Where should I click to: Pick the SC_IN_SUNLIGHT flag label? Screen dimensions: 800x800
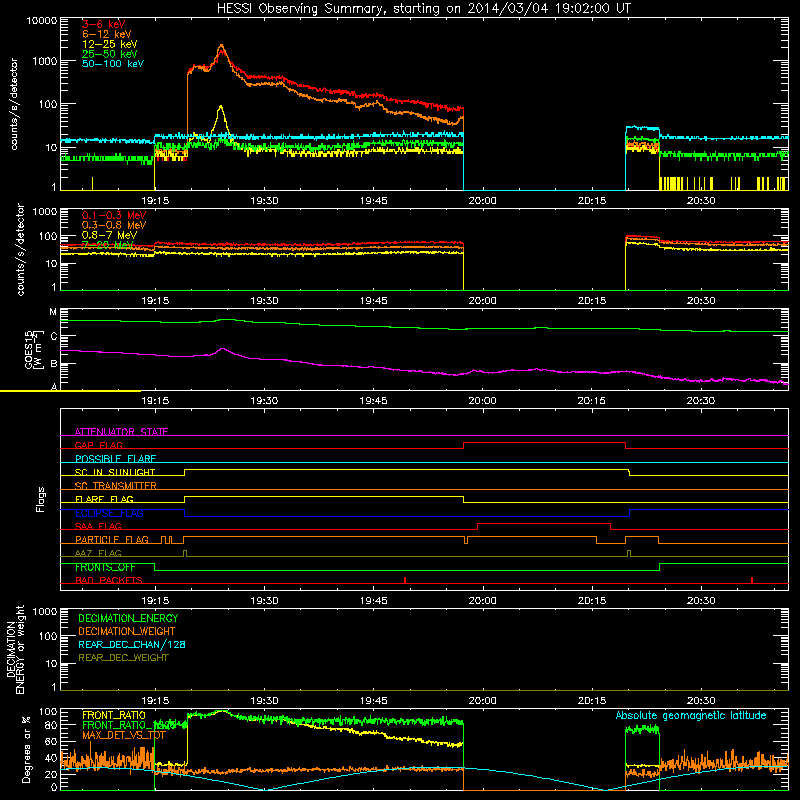click(115, 472)
